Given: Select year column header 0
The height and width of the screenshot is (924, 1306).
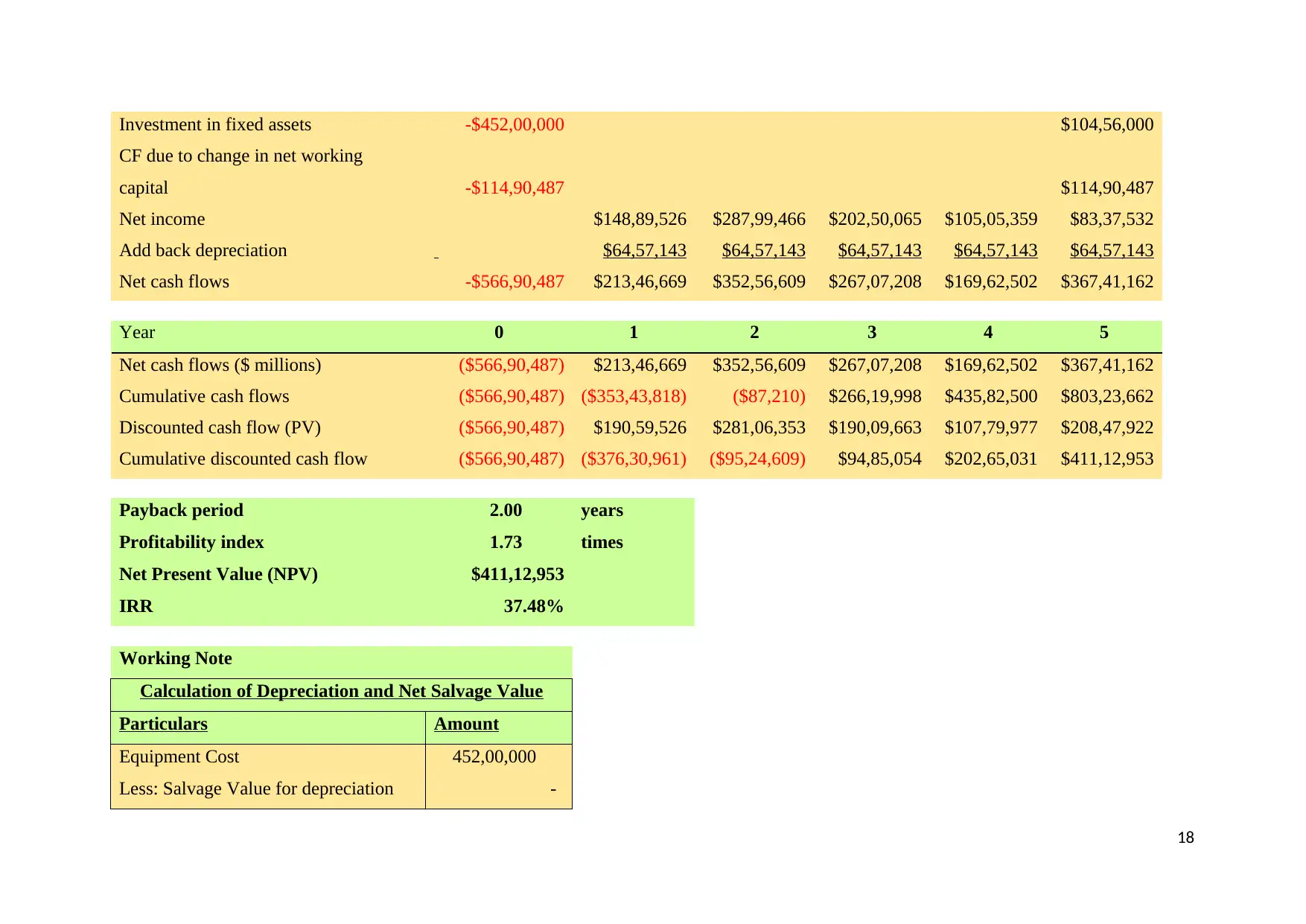Looking at the screenshot, I should 499,332.
